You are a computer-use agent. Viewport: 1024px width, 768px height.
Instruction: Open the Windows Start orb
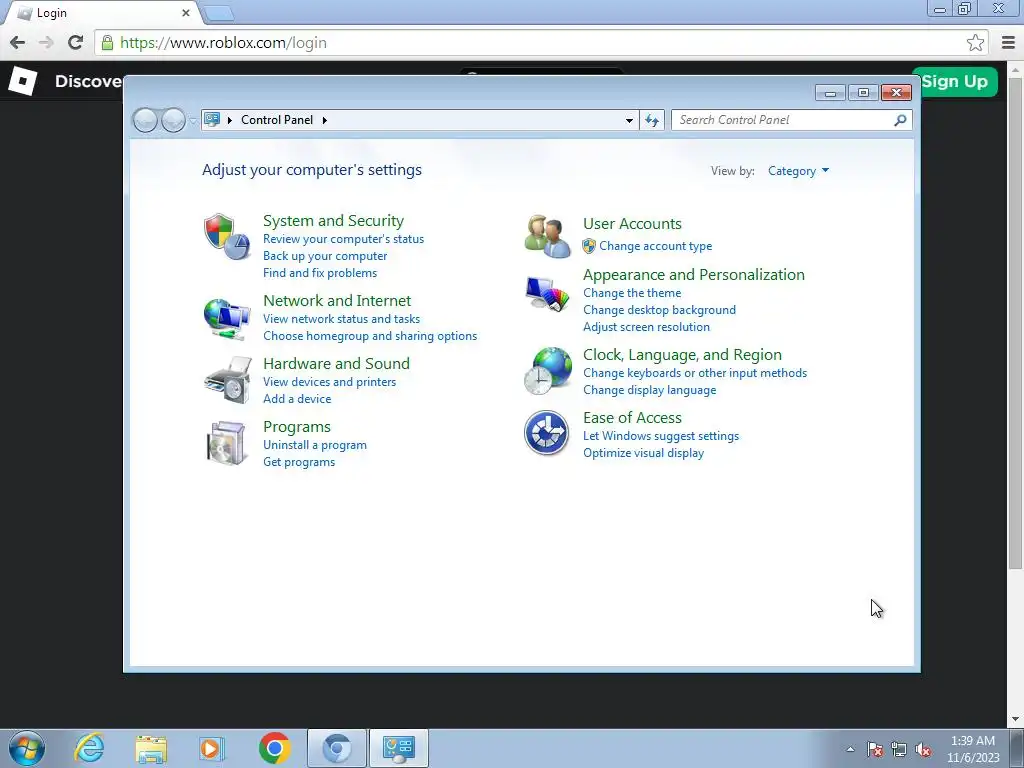coord(27,748)
